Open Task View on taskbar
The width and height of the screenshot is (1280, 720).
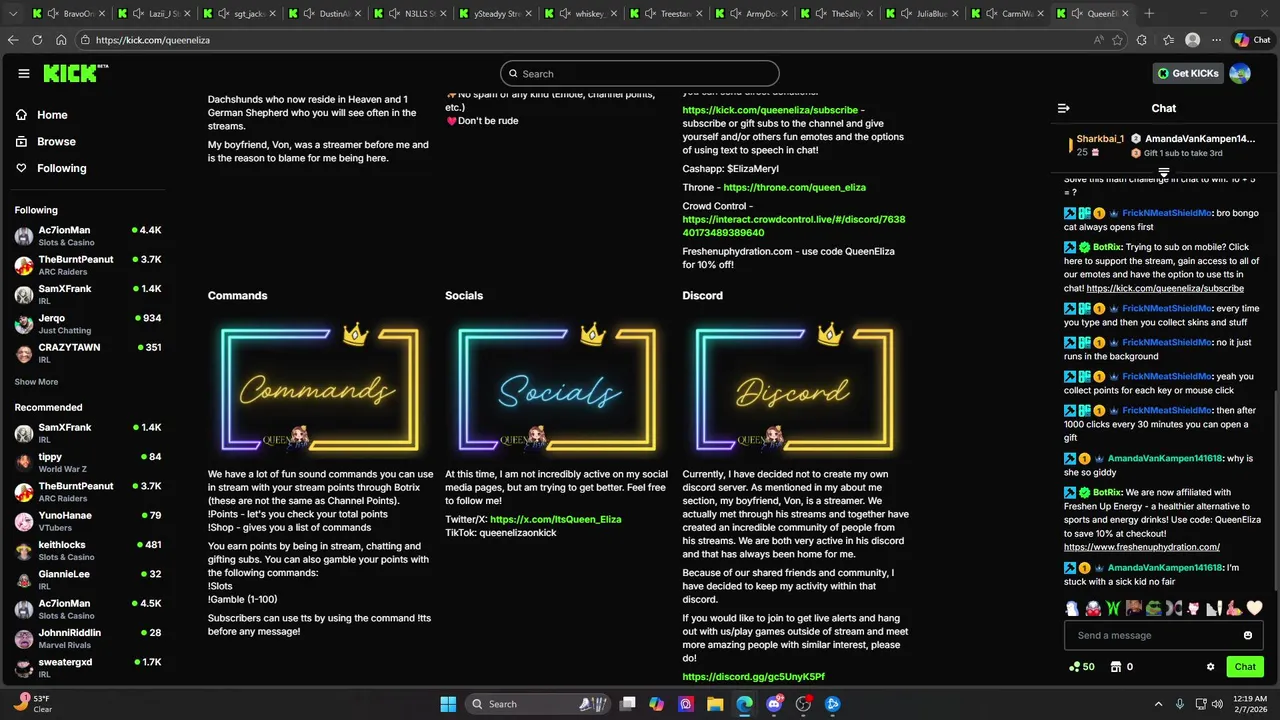coord(627,704)
